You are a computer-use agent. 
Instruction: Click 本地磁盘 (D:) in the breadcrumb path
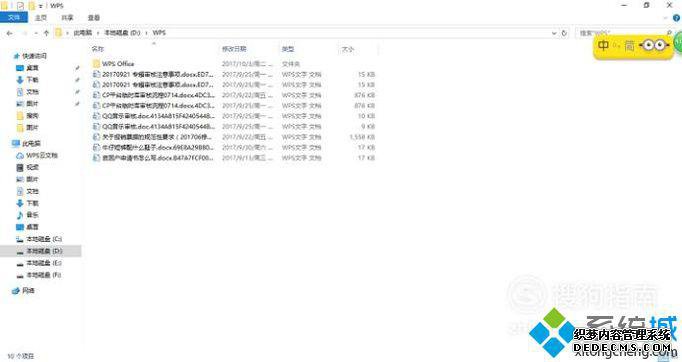(122, 33)
